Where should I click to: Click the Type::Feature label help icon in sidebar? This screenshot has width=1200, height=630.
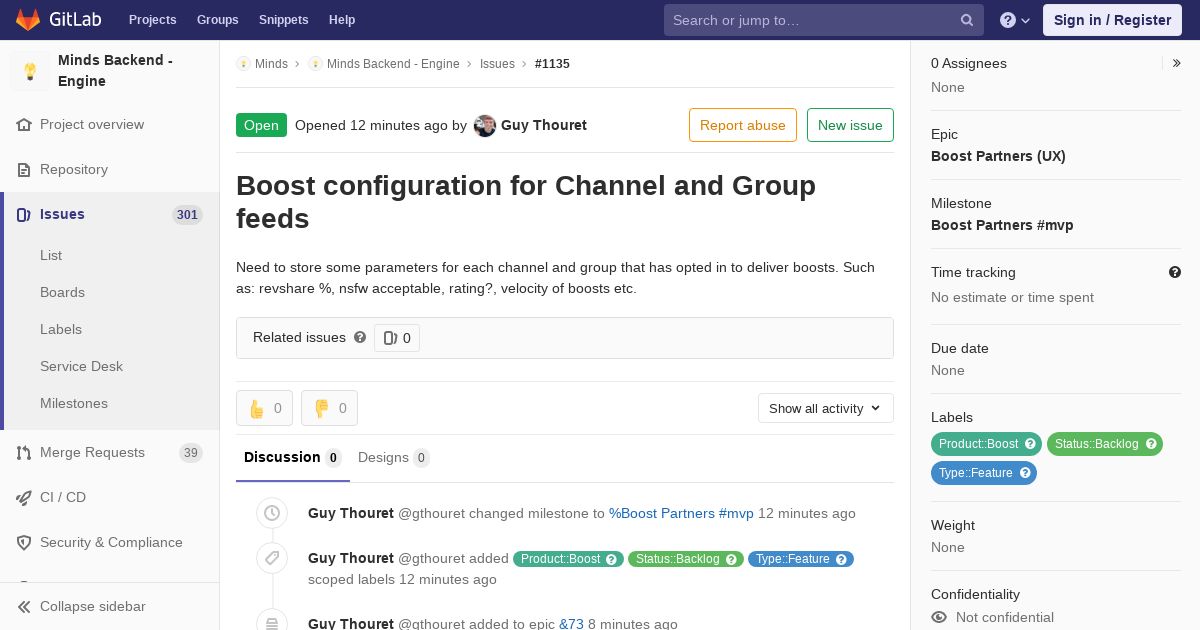[x=1025, y=473]
